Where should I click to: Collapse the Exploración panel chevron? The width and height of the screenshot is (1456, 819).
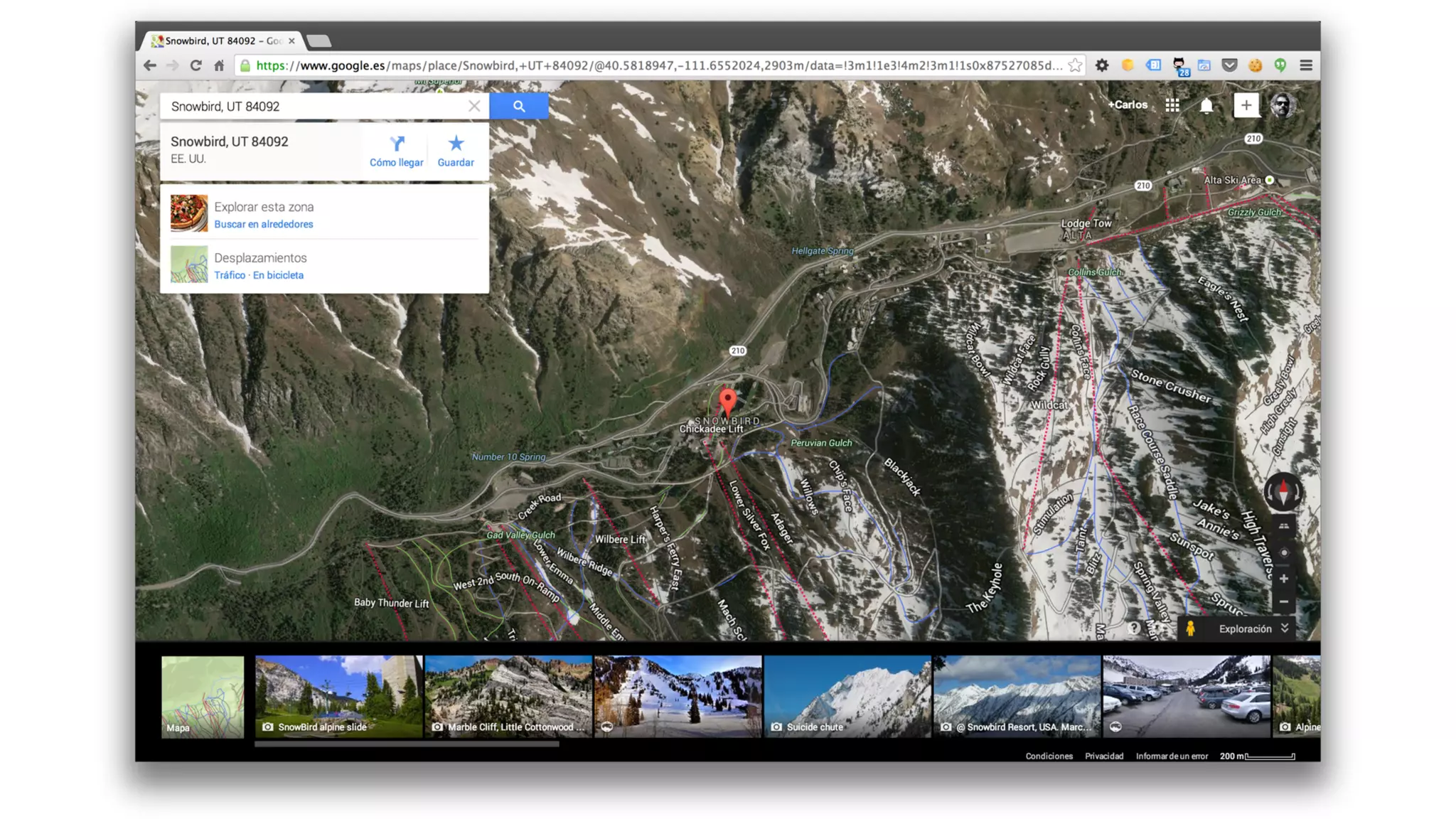point(1285,628)
